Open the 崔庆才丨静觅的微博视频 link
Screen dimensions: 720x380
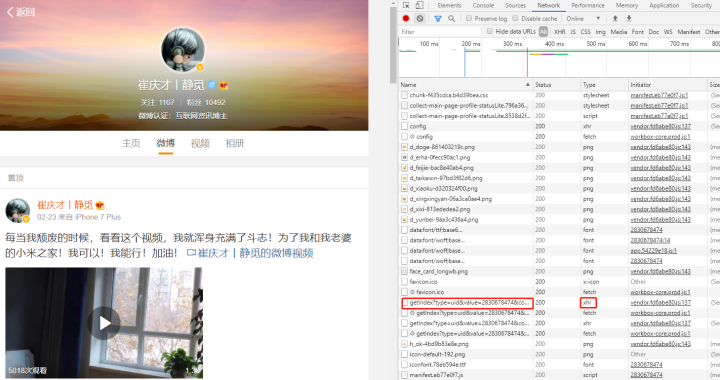250,253
